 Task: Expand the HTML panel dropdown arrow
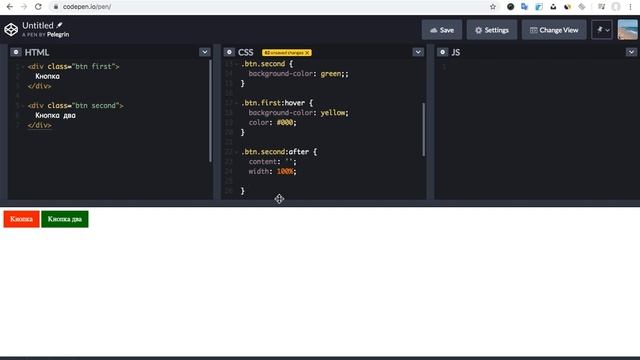point(204,52)
